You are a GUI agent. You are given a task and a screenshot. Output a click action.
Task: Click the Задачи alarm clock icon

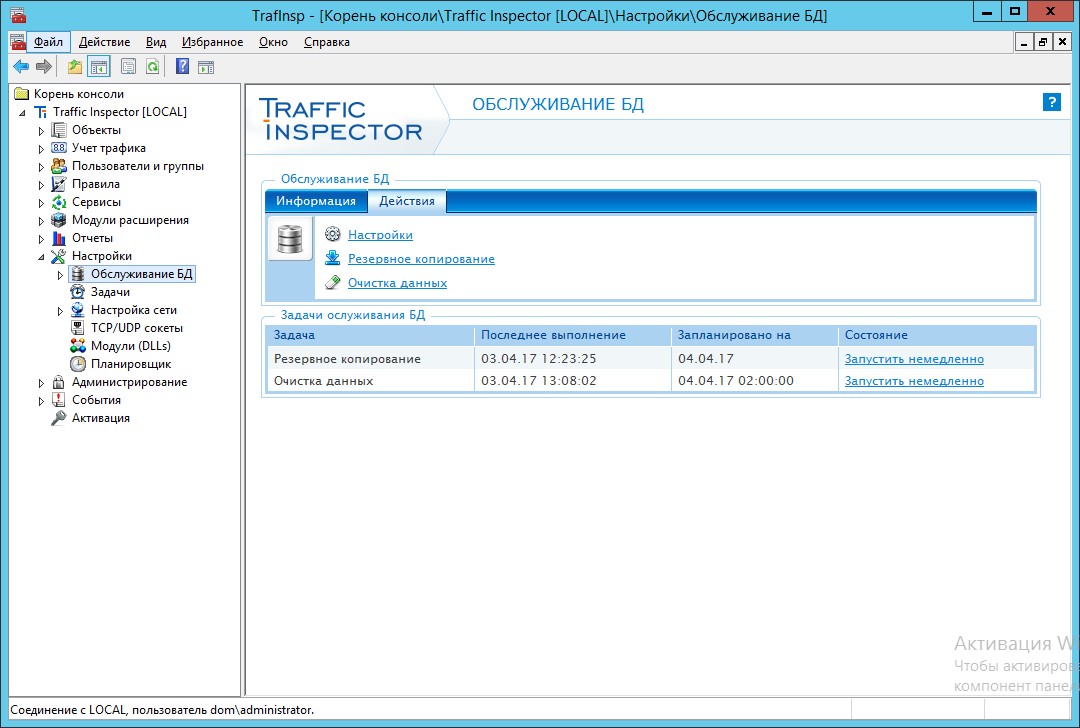[78, 292]
